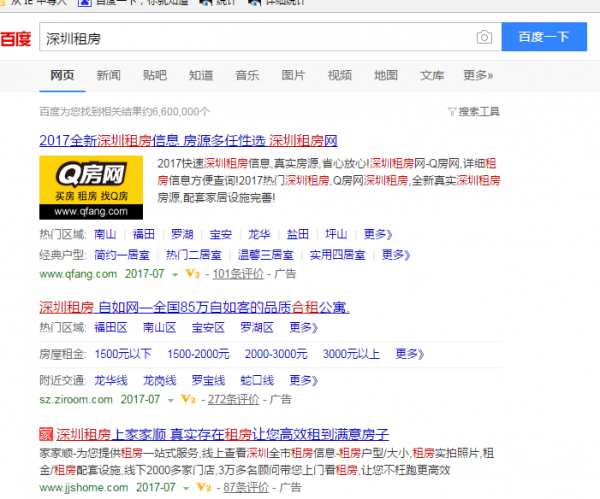
Task: Open the 地图 tab
Action: click(385, 75)
